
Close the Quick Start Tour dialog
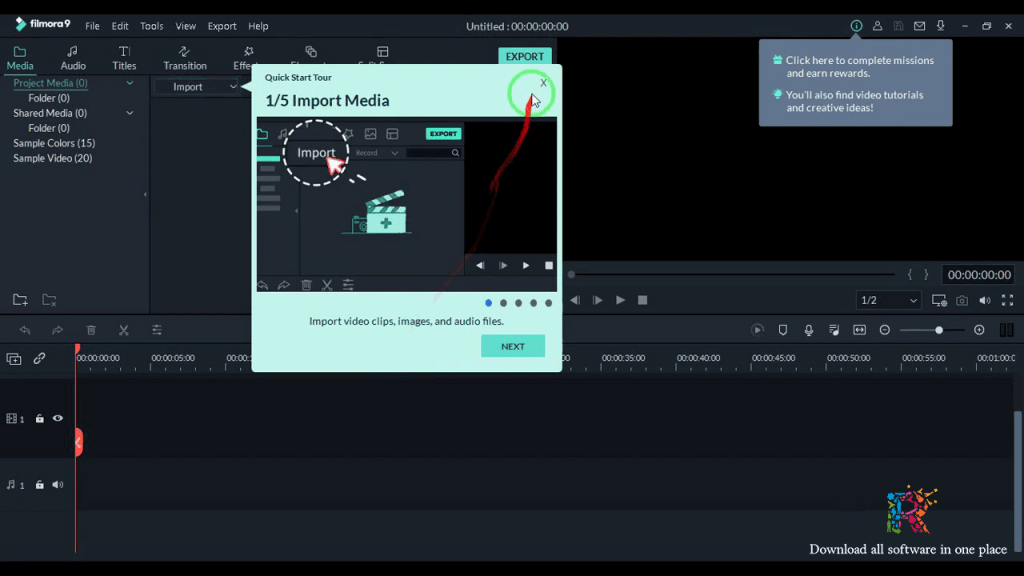tap(543, 83)
